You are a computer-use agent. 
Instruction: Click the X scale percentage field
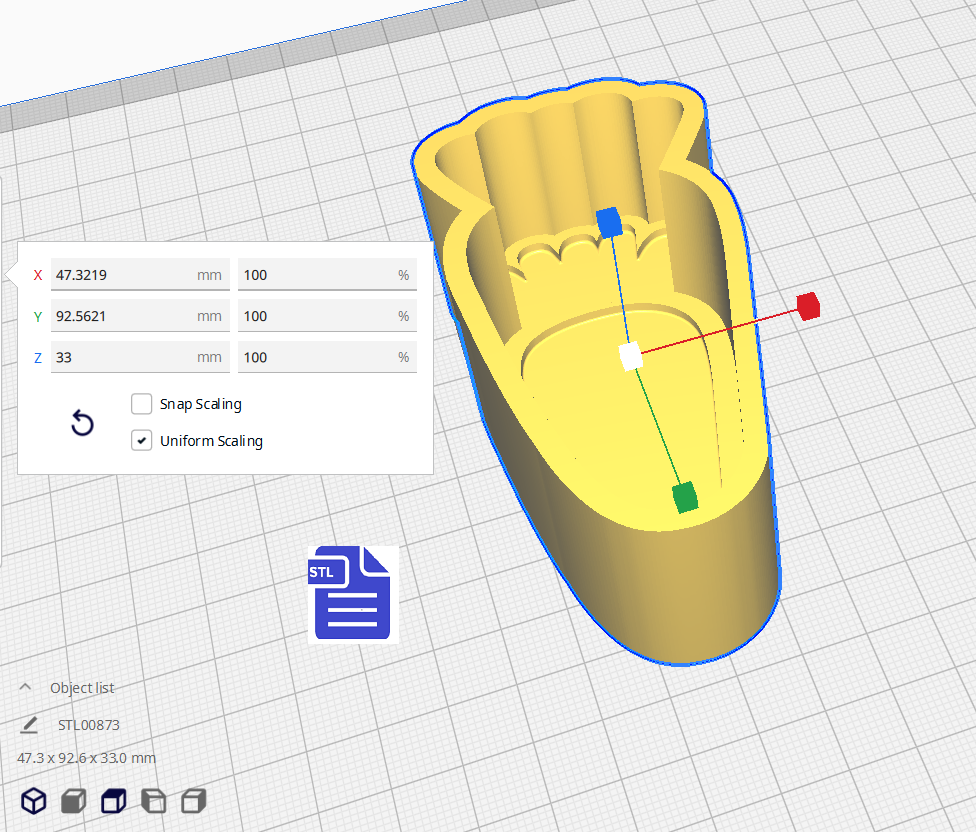point(326,275)
